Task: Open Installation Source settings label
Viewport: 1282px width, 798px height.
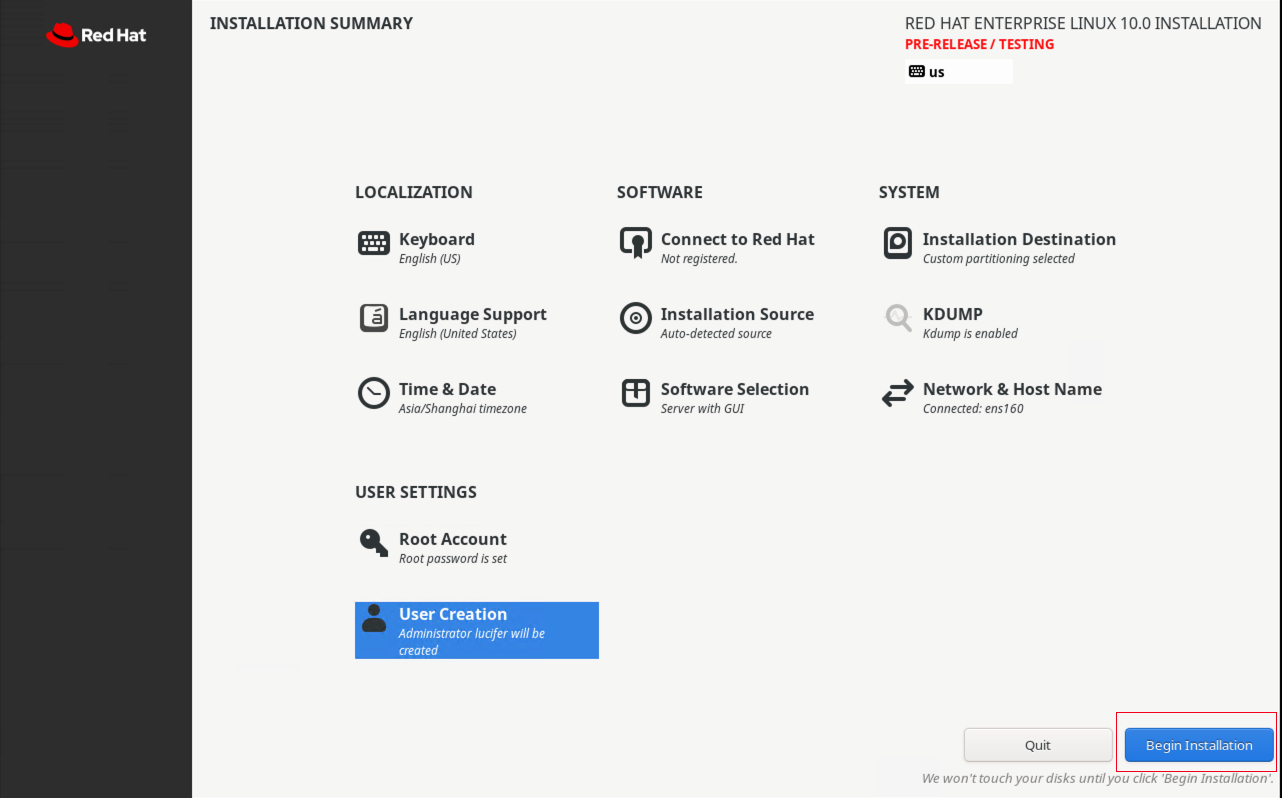Action: (738, 314)
